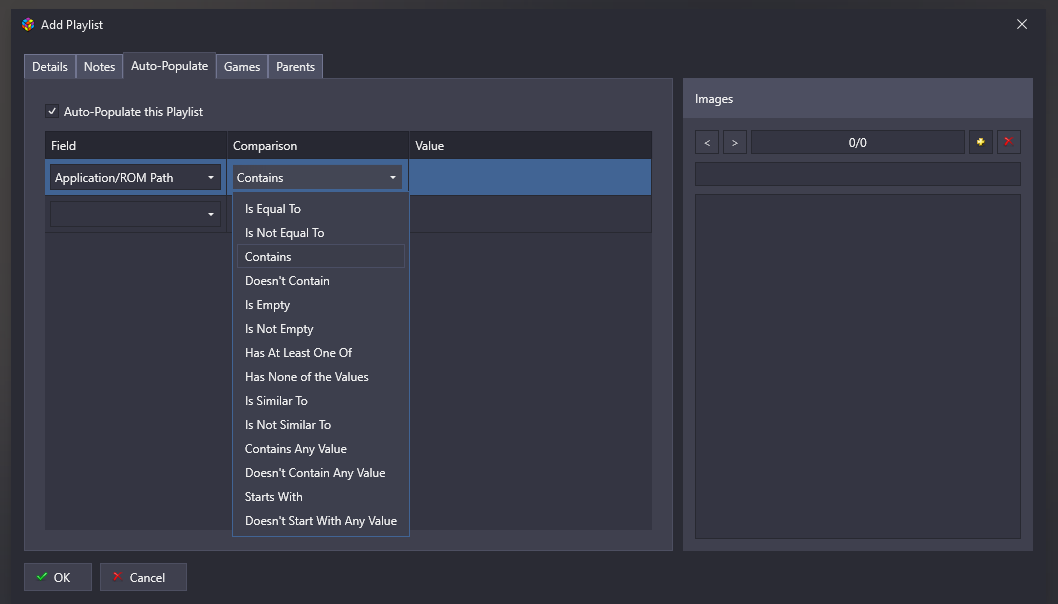Image resolution: width=1058 pixels, height=604 pixels.
Task: Choose 'Is Equal To' comparison option
Action: pos(273,209)
